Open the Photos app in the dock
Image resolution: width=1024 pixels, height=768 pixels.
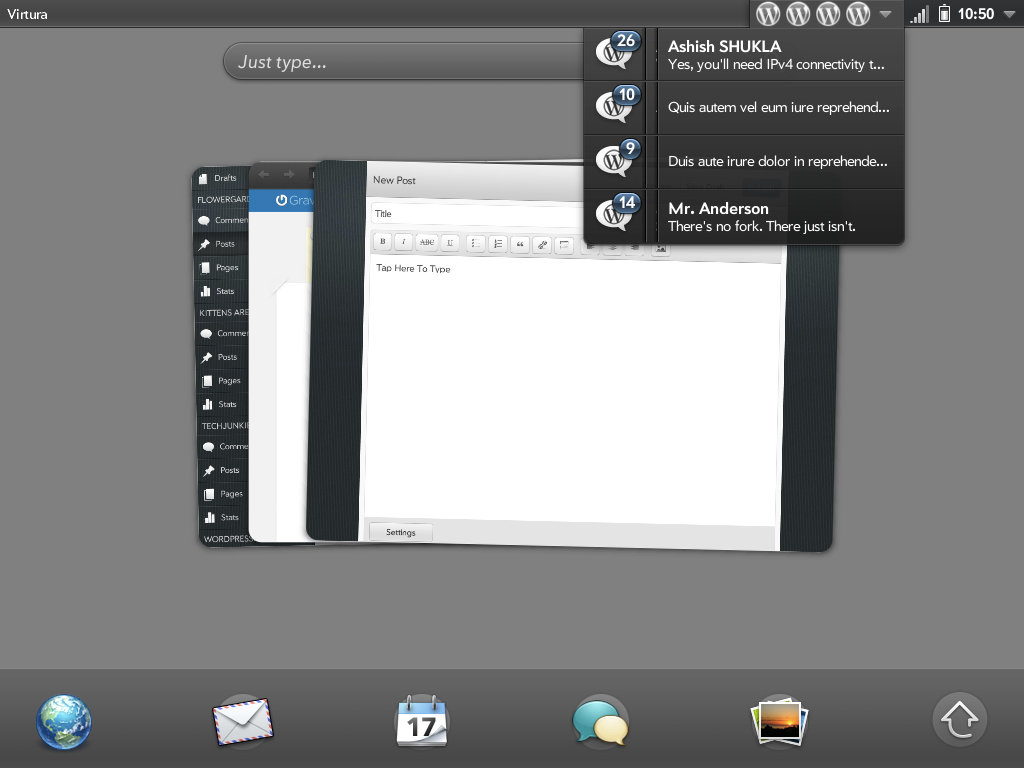coord(780,722)
